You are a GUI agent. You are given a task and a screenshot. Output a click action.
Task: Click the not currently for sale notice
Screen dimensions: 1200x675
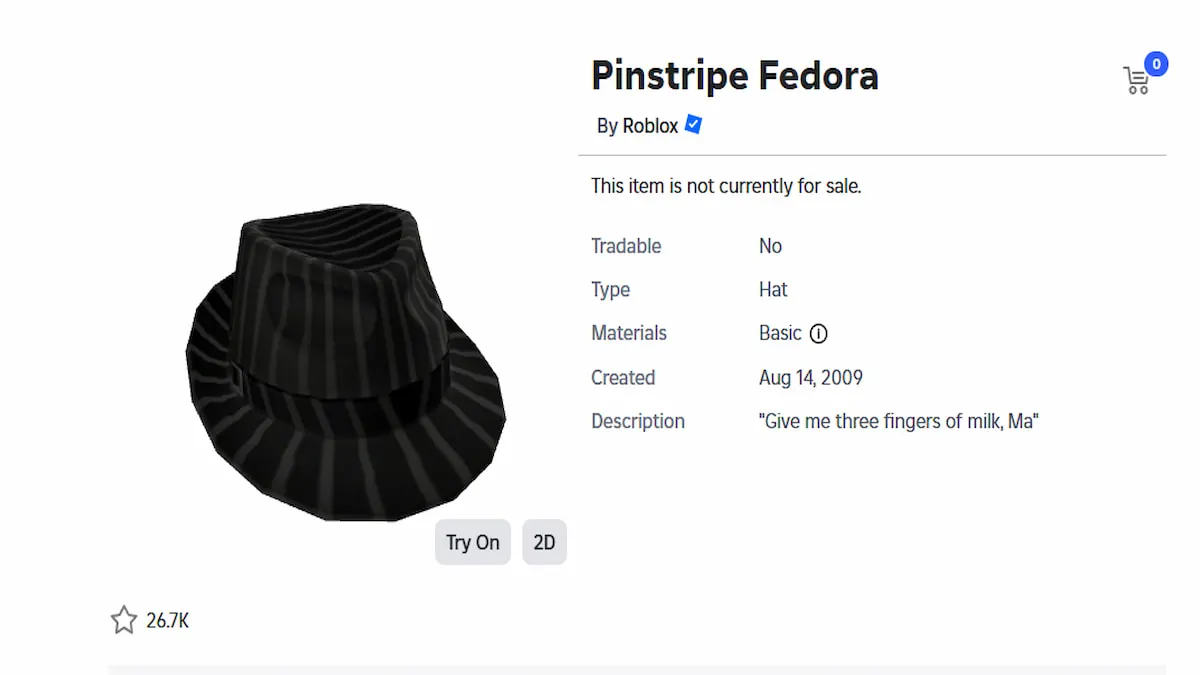[726, 186]
